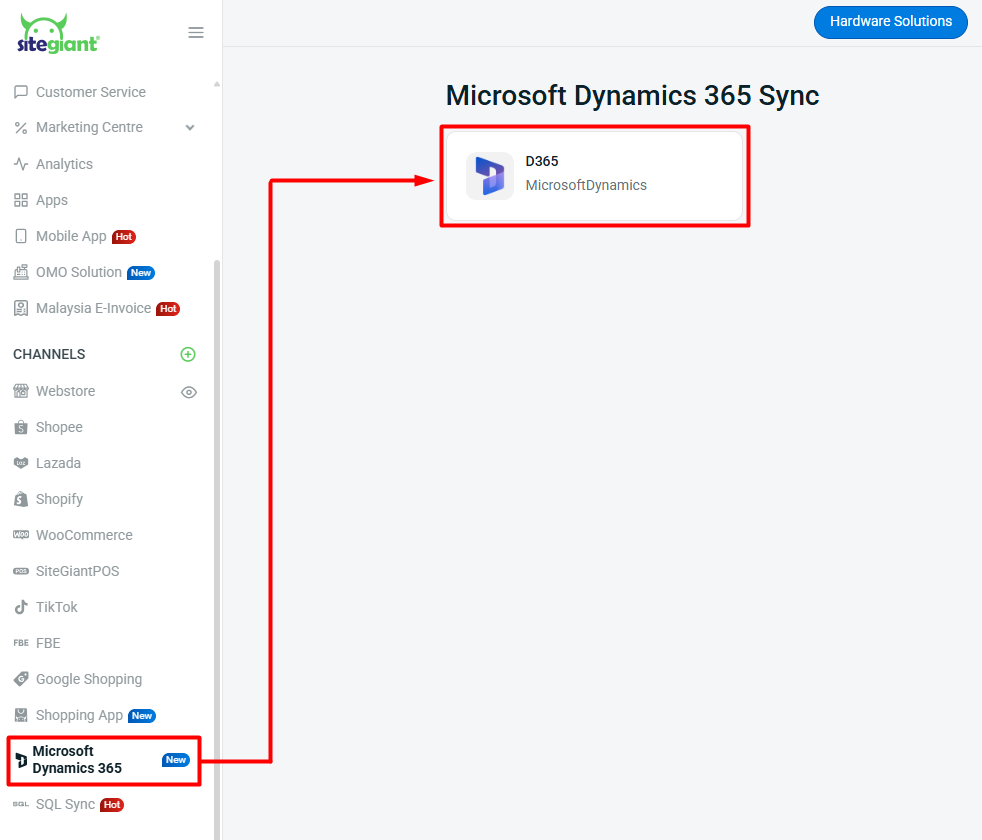
Task: Click the sidebar vertical scrollbar
Action: 217,500
